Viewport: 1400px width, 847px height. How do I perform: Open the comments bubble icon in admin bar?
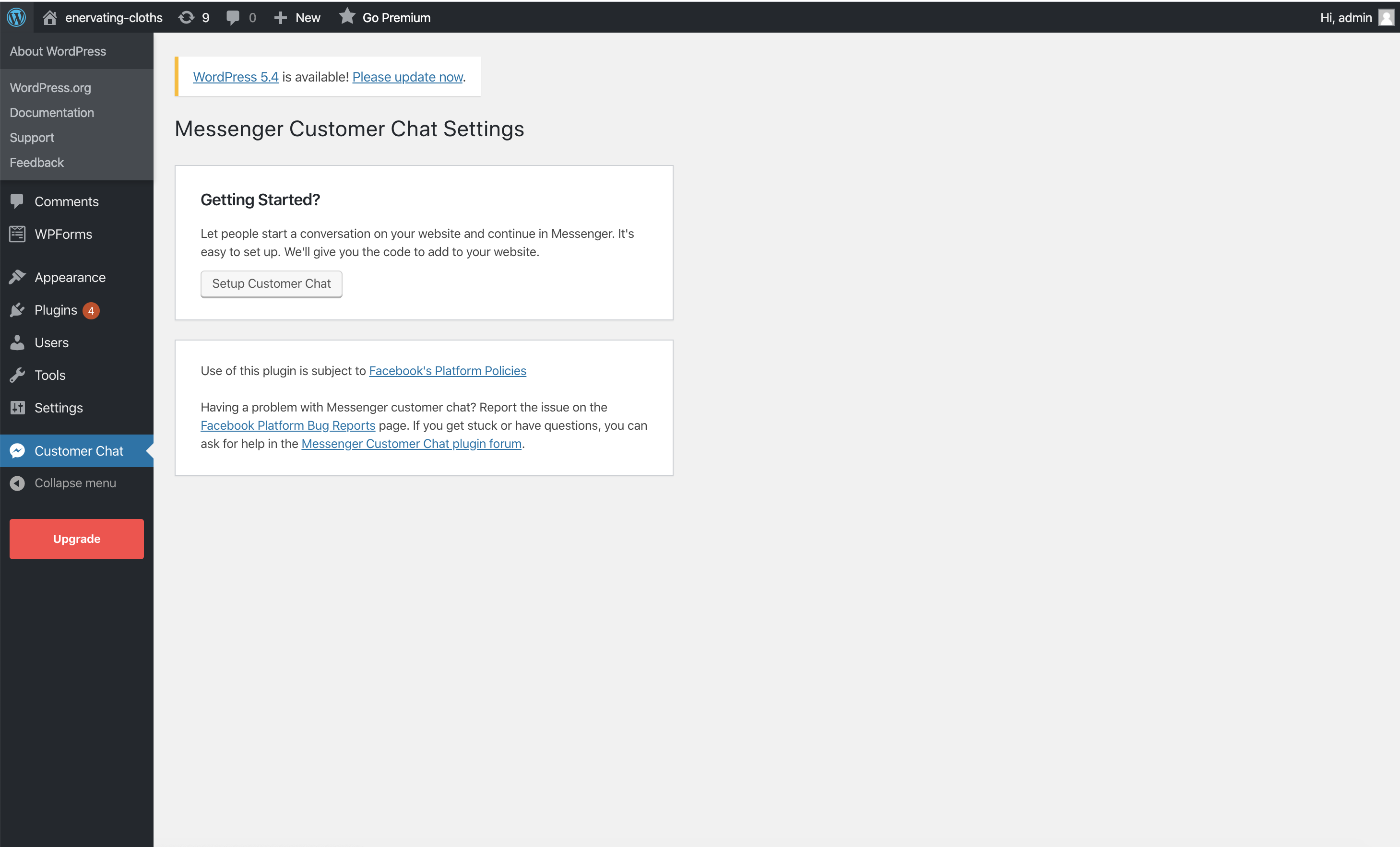pyautogui.click(x=232, y=18)
